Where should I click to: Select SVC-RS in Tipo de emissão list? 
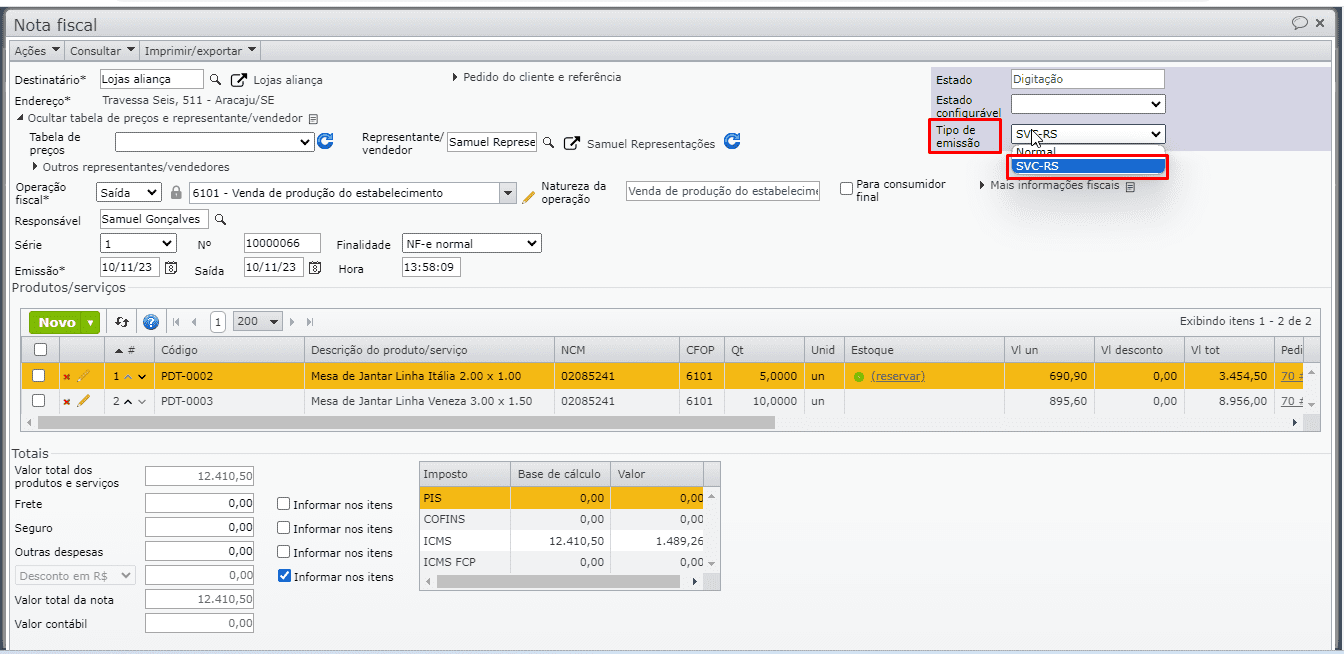coord(1086,166)
